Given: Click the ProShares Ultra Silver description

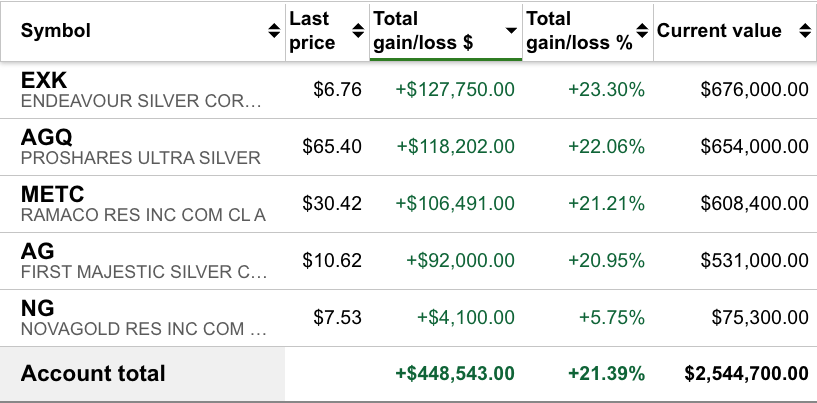Looking at the screenshot, I should 140,158.
